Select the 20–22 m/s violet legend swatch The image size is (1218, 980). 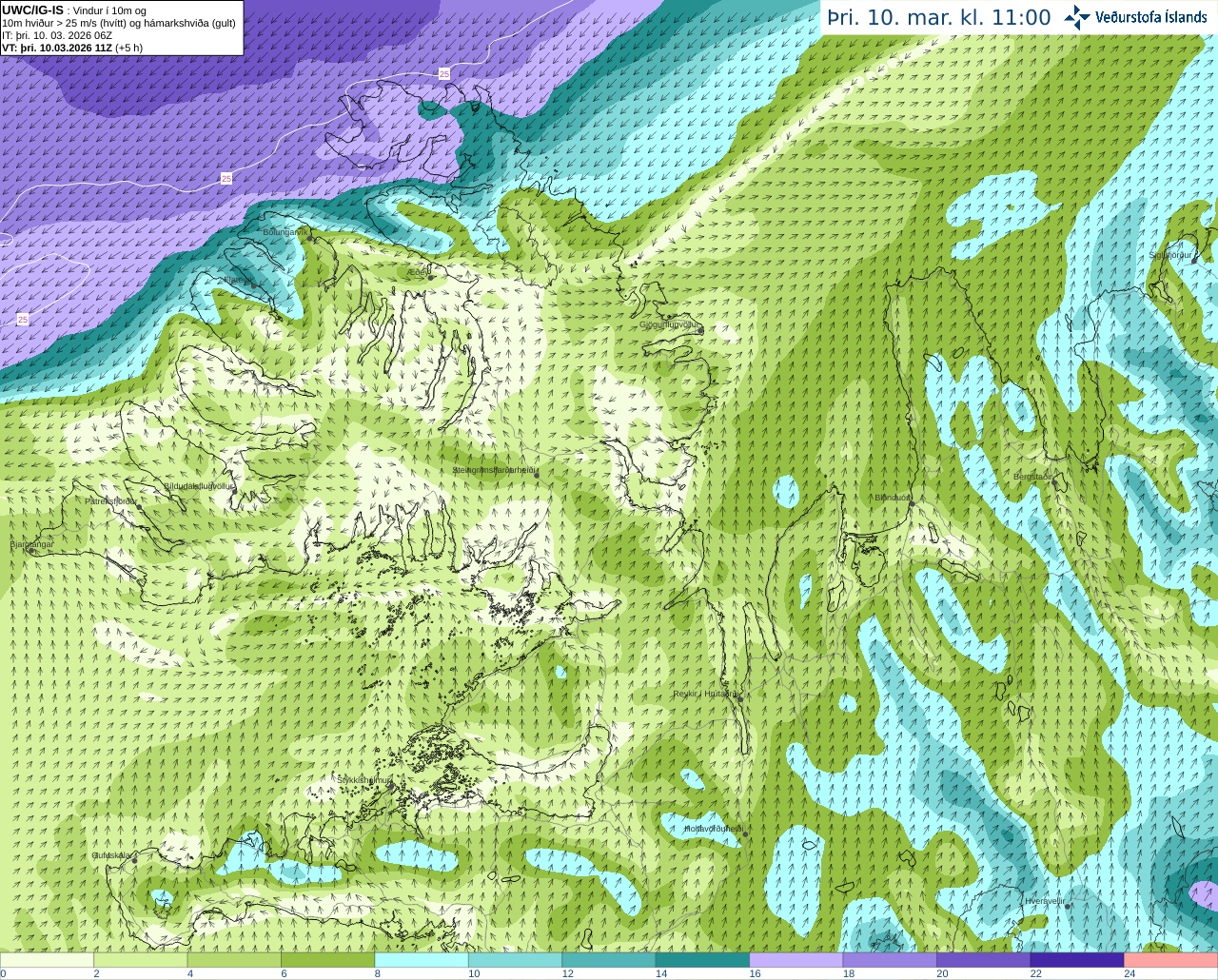click(x=984, y=960)
